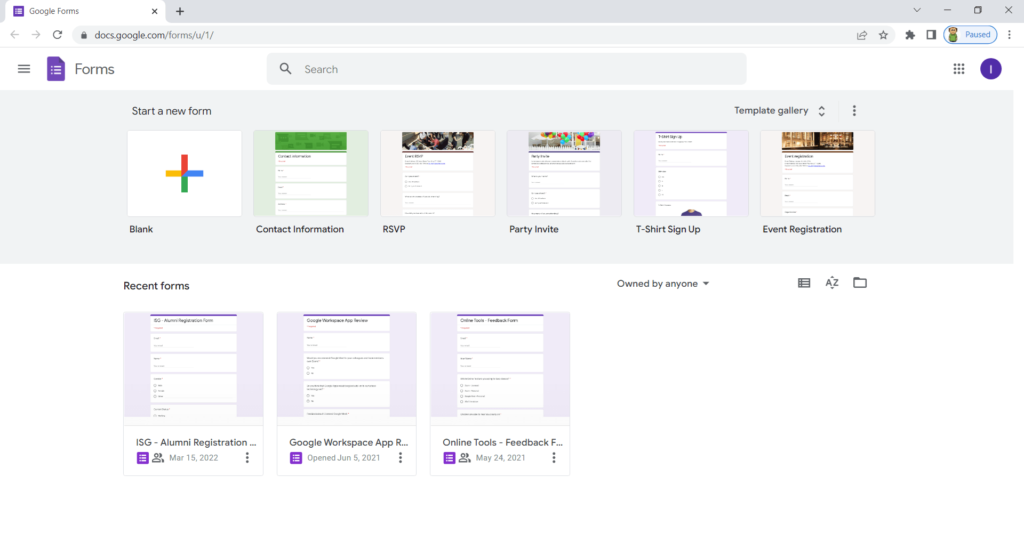Viewport: 1024px width, 549px height.
Task: Open more options for Google Workspace App Review
Action: tap(400, 458)
